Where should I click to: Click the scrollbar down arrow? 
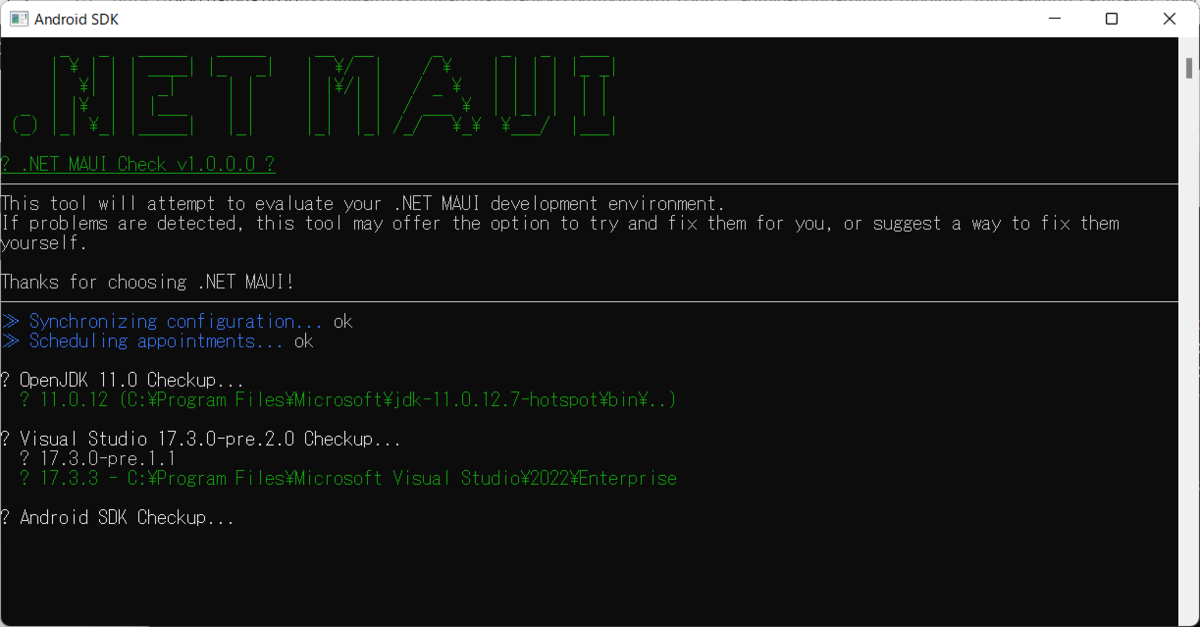(1189, 617)
